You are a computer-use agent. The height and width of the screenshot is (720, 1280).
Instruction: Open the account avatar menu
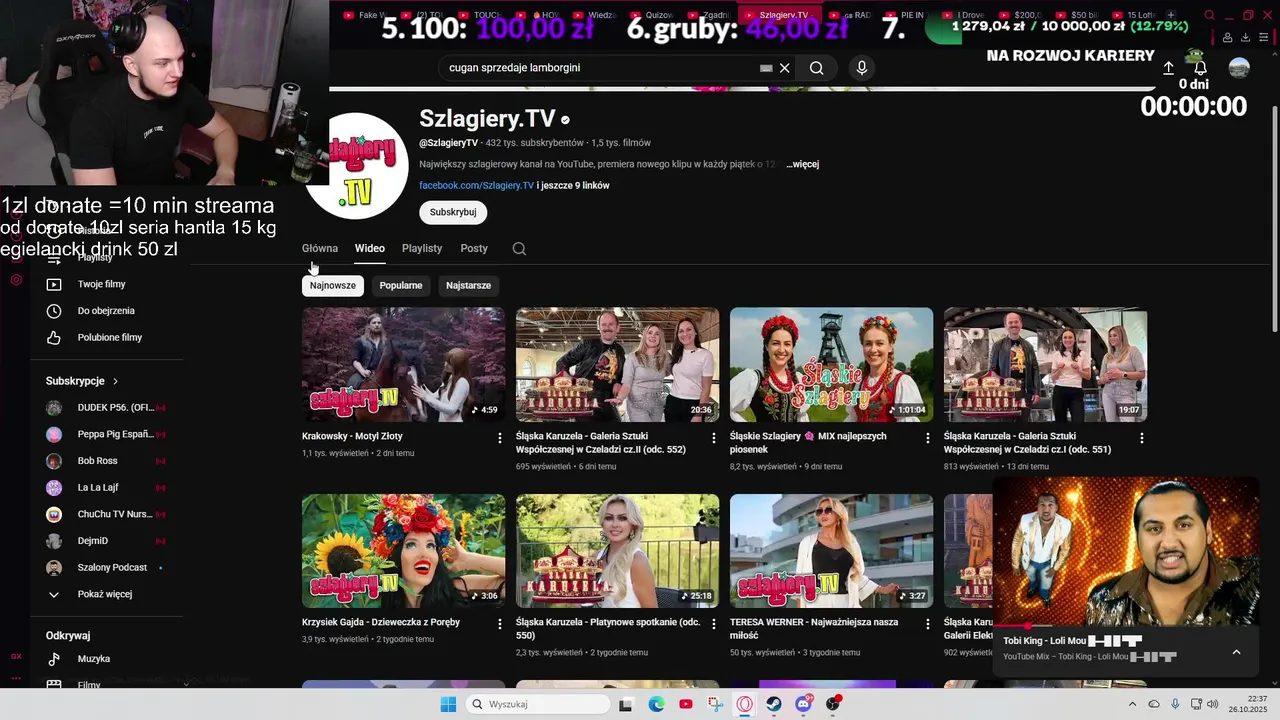point(1239,68)
